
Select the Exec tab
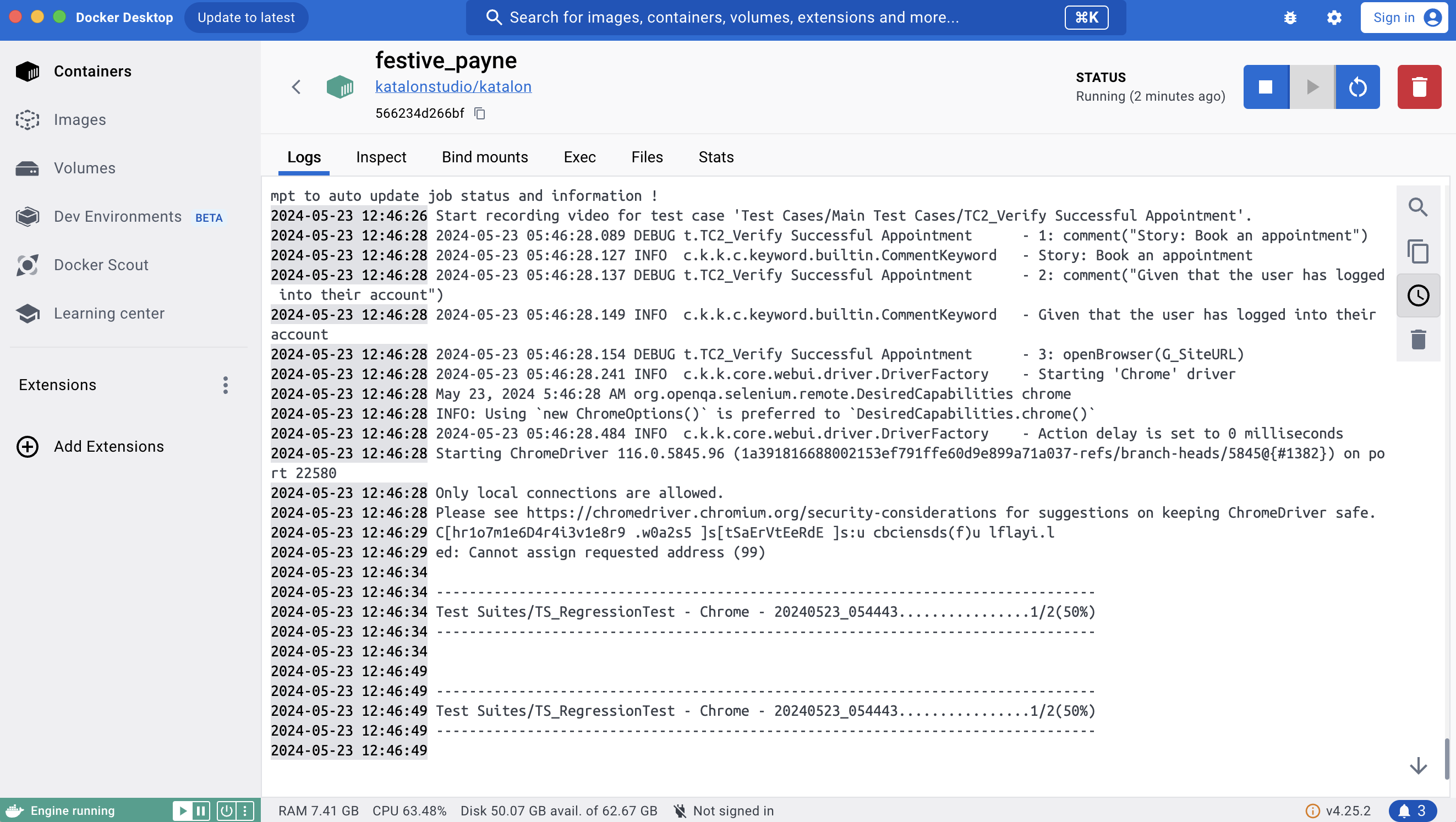pos(579,157)
